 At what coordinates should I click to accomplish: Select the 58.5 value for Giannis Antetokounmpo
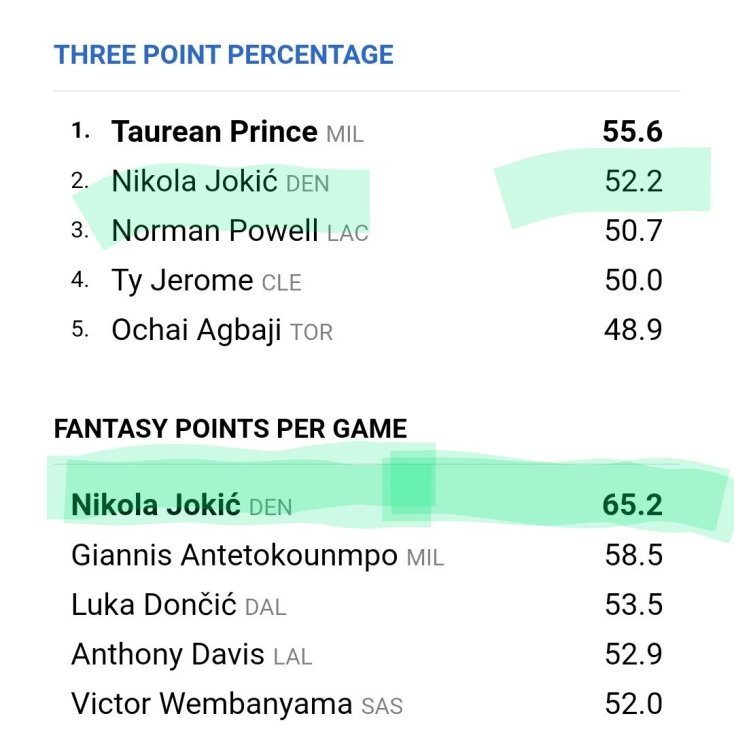[x=633, y=555]
